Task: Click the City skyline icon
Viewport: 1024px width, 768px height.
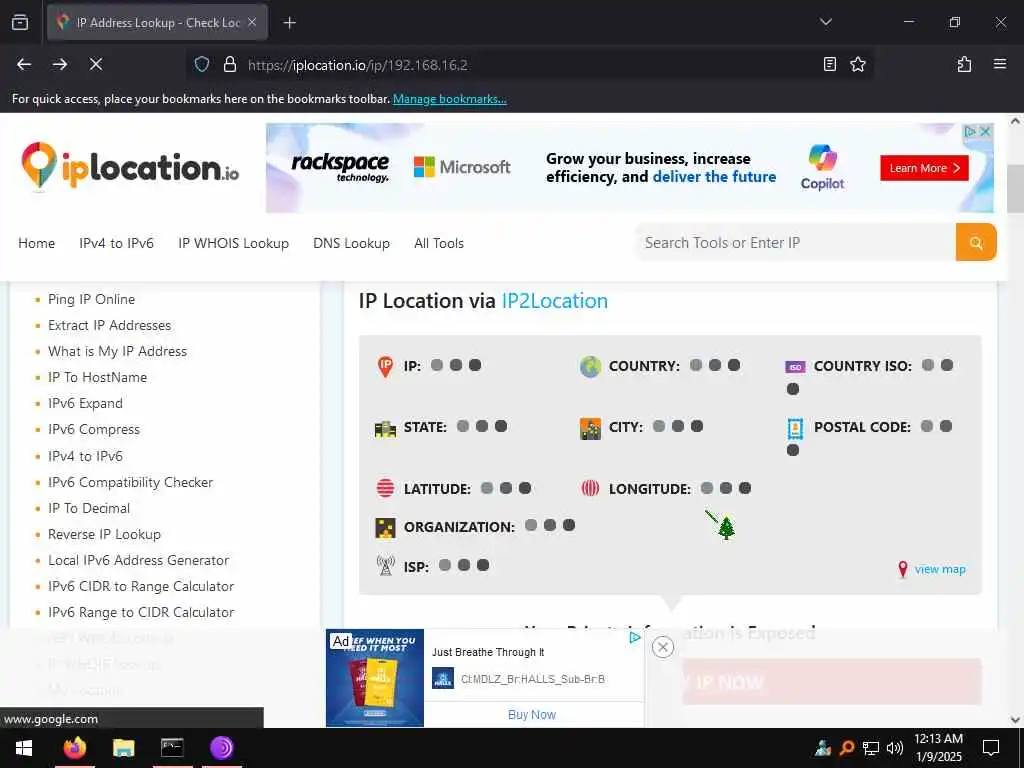Action: 590,428
